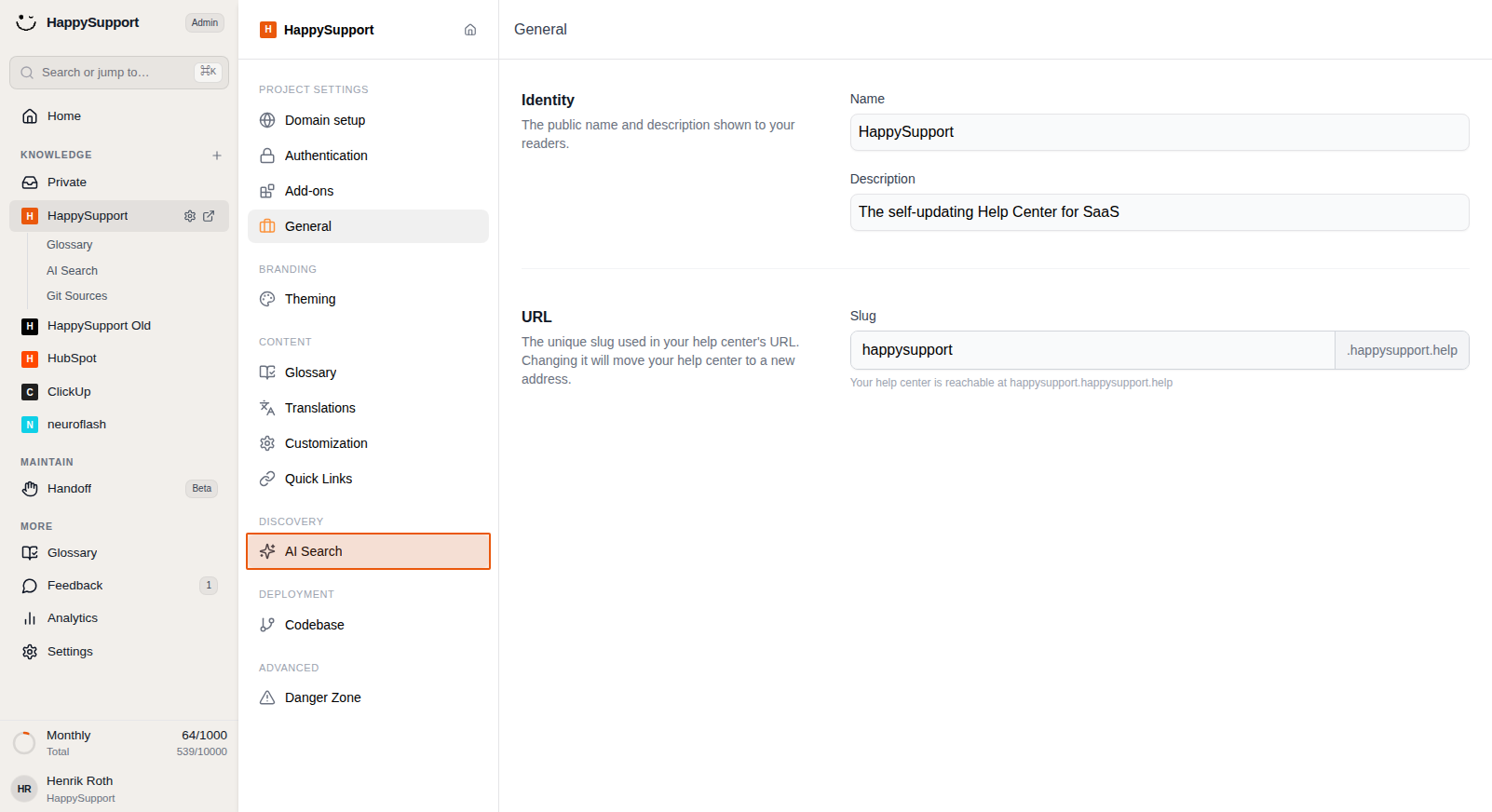The height and width of the screenshot is (812, 1492).
Task: Click the Handoff hand icon
Action: click(x=30, y=489)
